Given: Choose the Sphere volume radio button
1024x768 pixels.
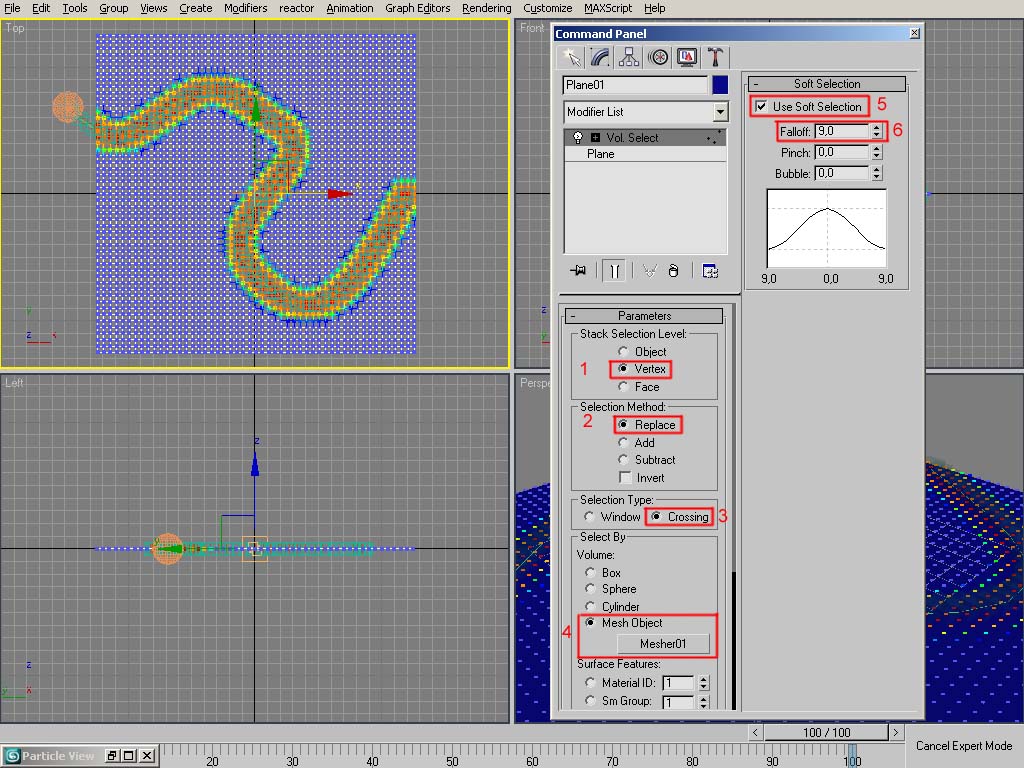Looking at the screenshot, I should (x=591, y=590).
